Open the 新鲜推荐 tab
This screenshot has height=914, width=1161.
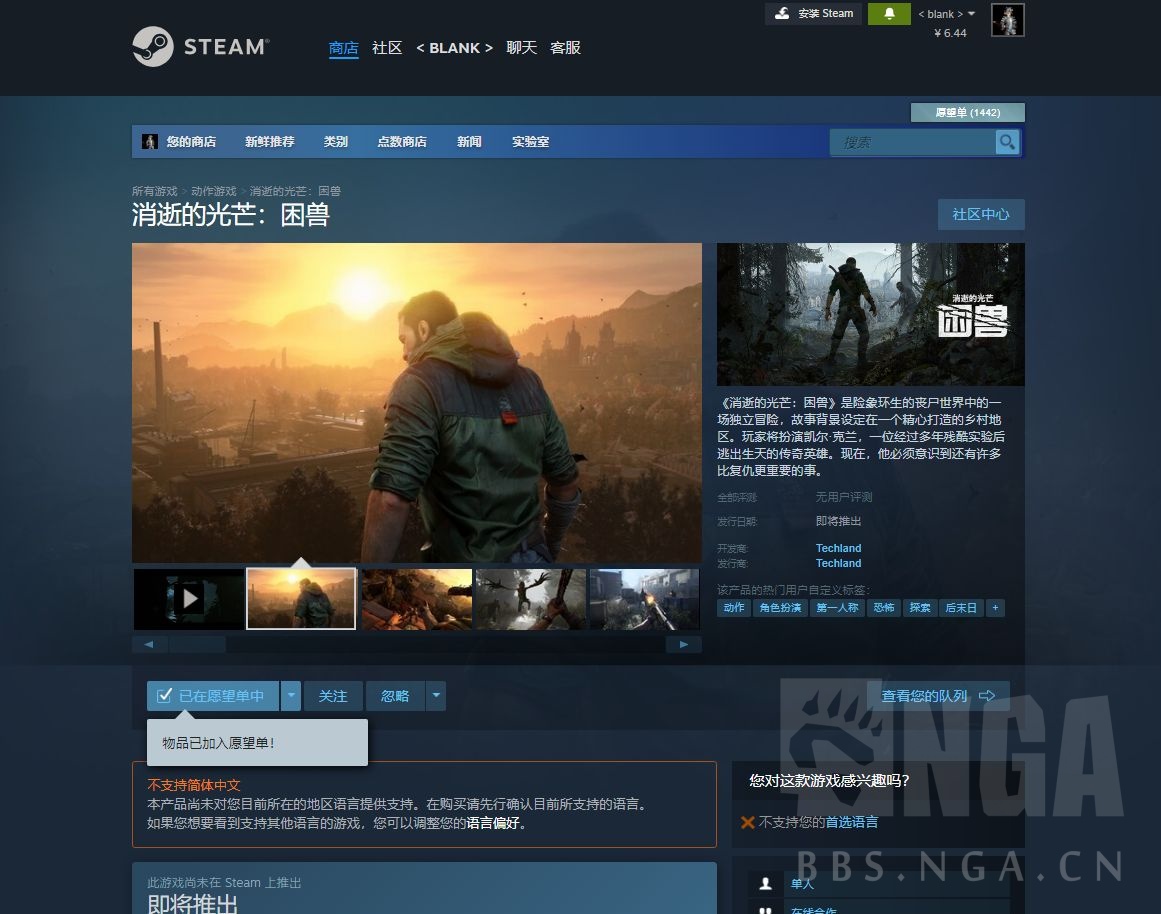pyautogui.click(x=270, y=141)
